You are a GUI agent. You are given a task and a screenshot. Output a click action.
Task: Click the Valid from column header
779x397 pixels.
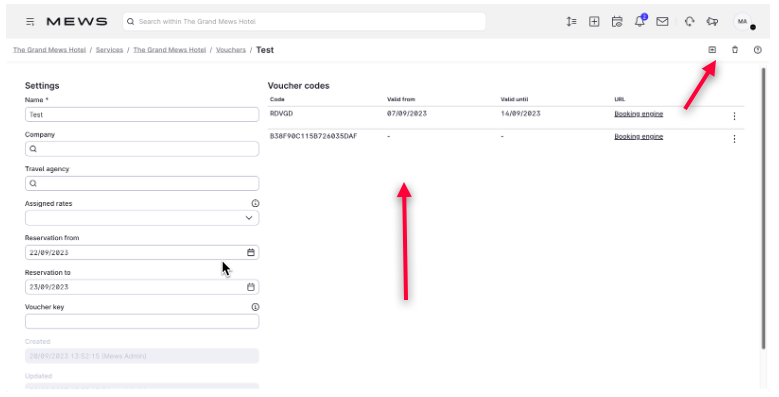tap(401, 99)
